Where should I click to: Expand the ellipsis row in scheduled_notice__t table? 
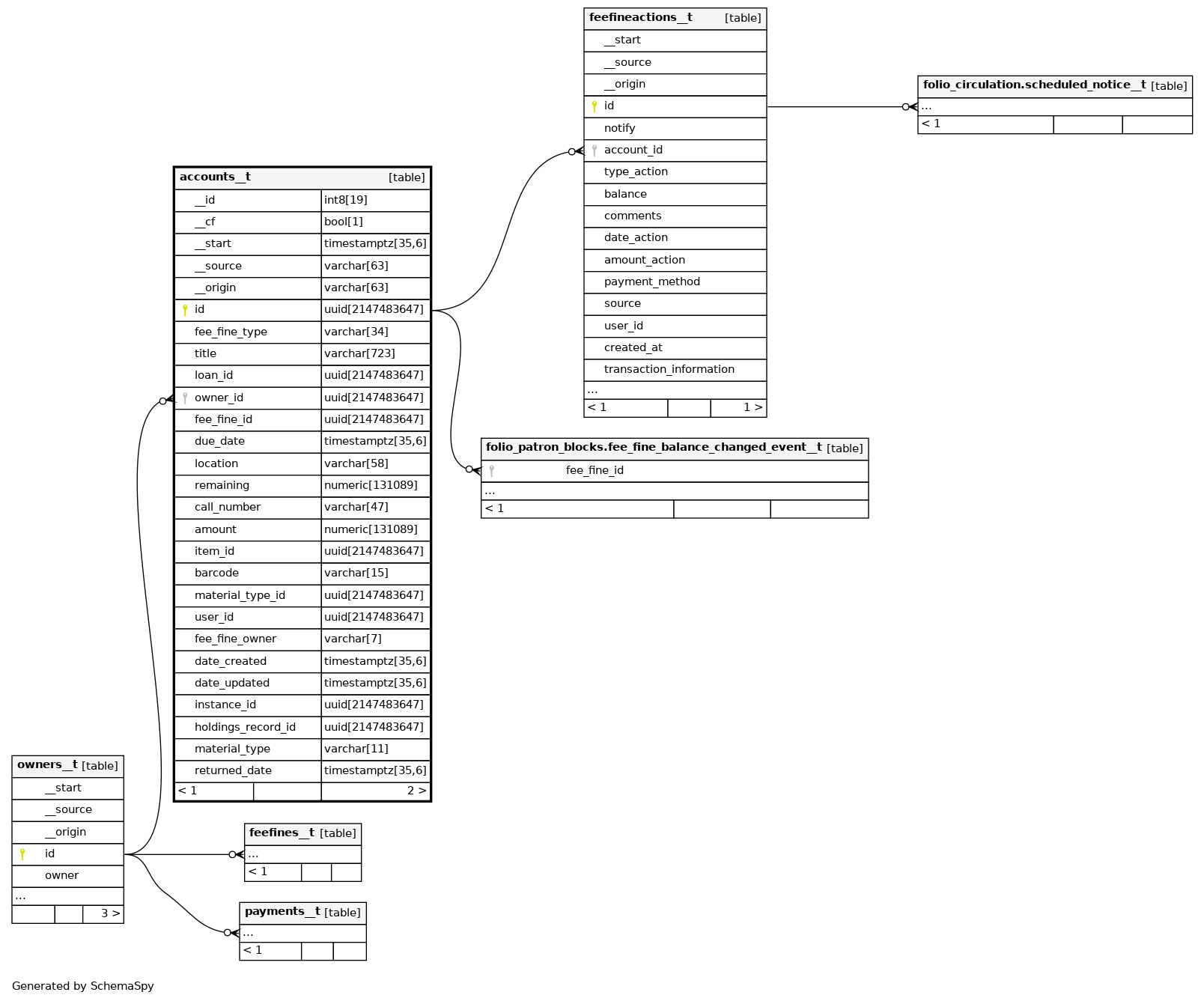(927, 106)
